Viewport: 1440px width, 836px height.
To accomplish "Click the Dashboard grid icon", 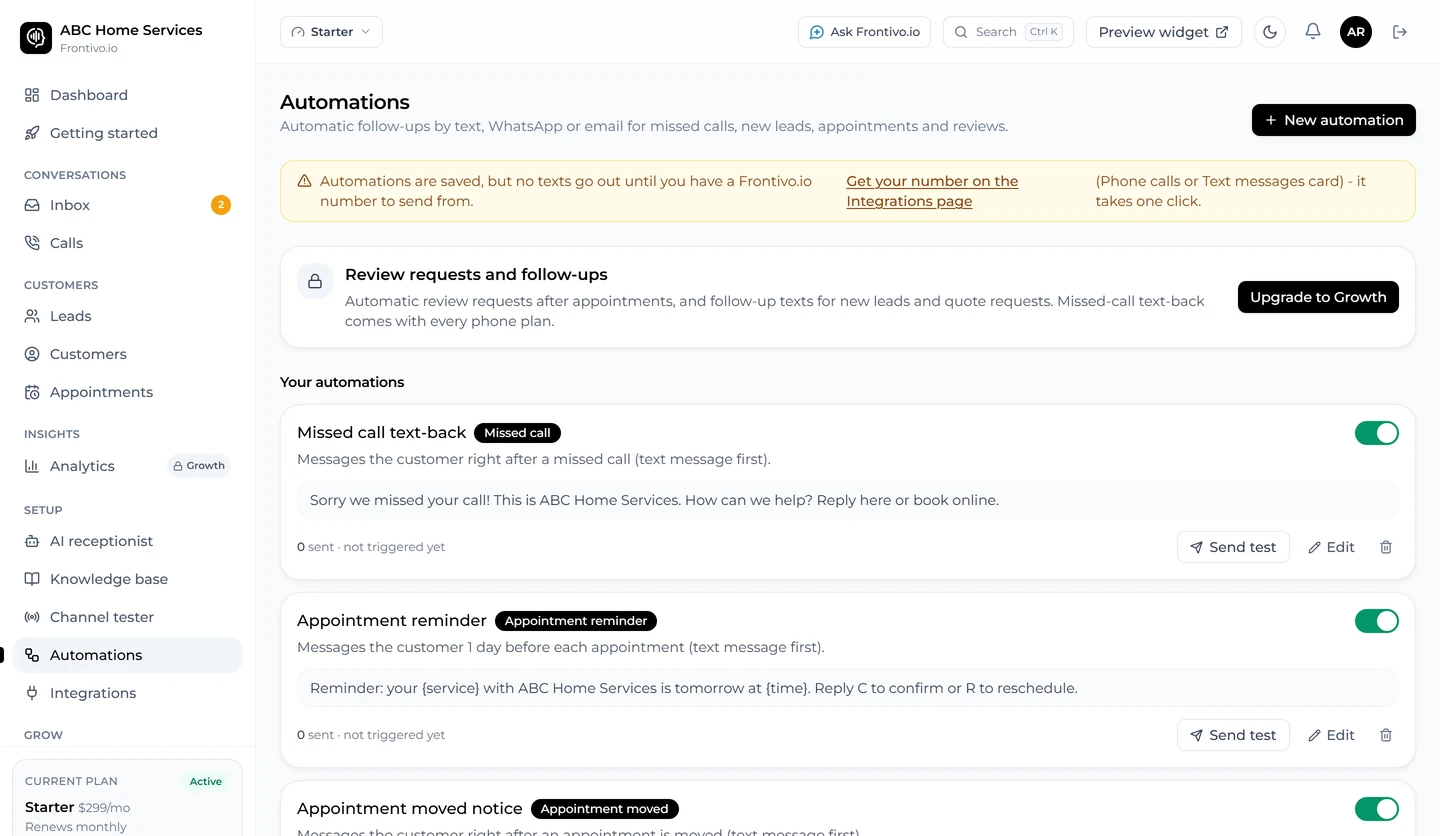I will tap(32, 95).
